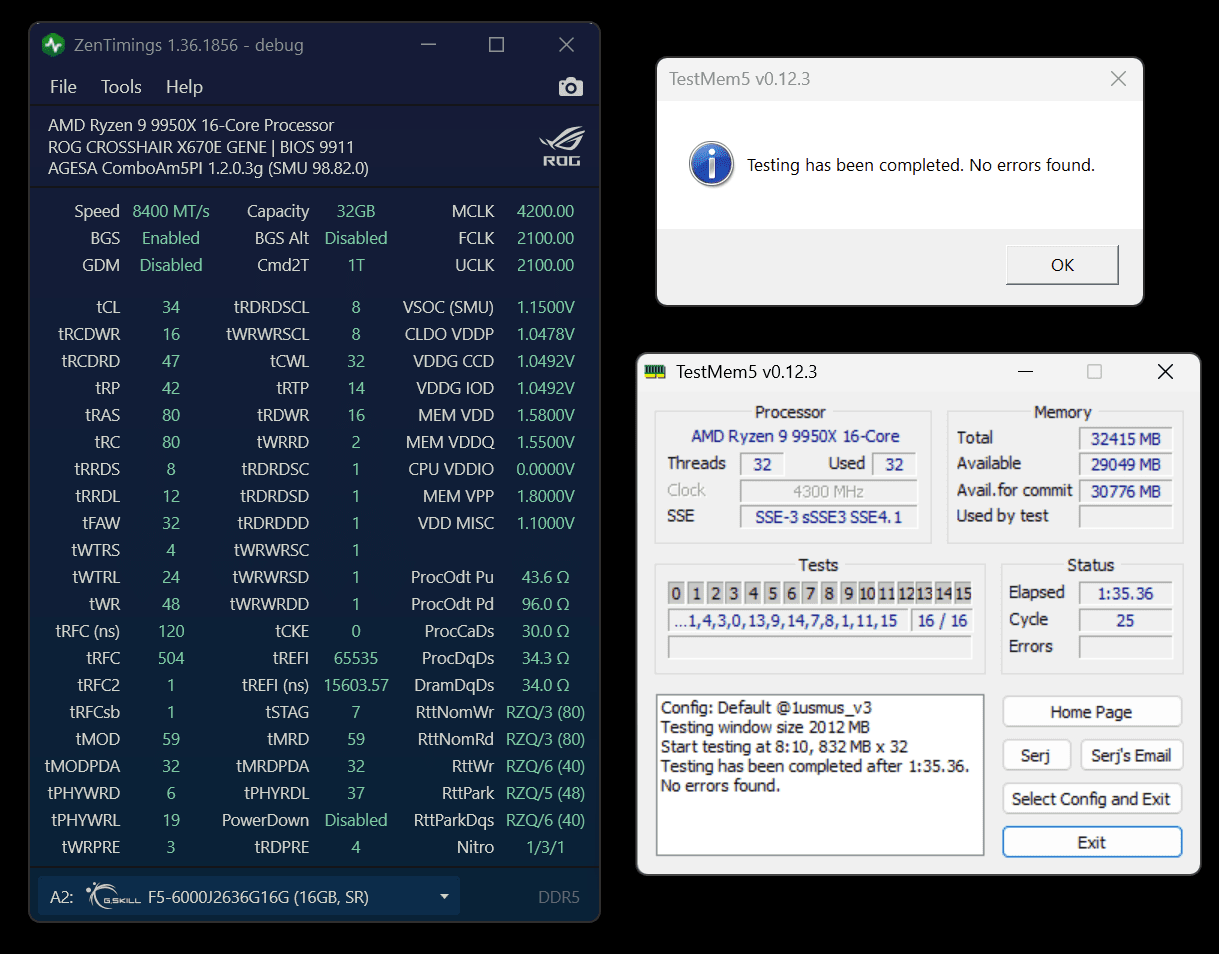The width and height of the screenshot is (1219, 954).
Task: Click the Threads value 32 field
Action: (762, 464)
